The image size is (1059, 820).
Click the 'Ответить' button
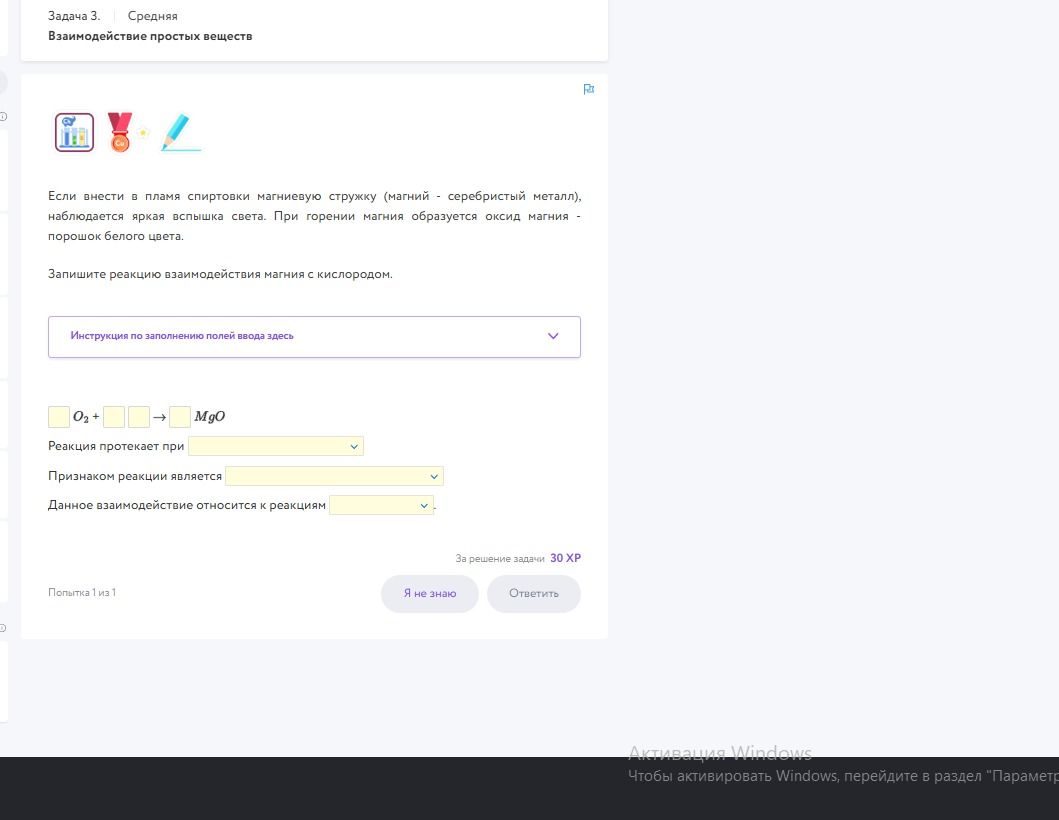click(534, 594)
